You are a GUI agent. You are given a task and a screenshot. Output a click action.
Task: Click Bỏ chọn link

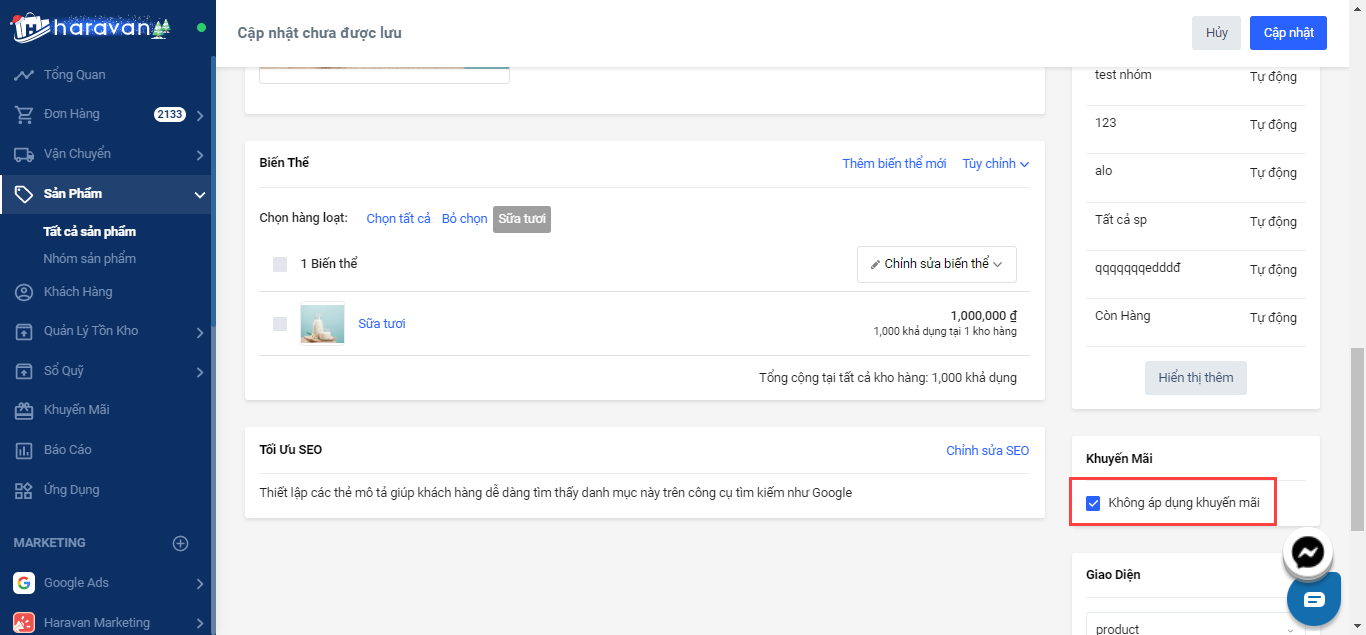coord(465,219)
